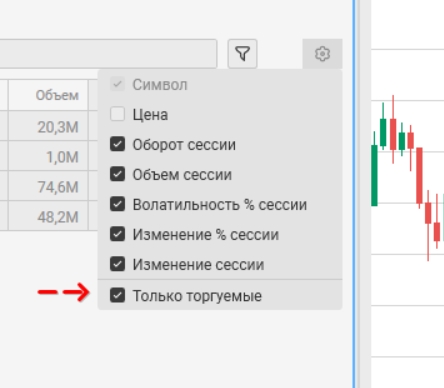Select the 20,3M volume cell

click(x=48, y=126)
